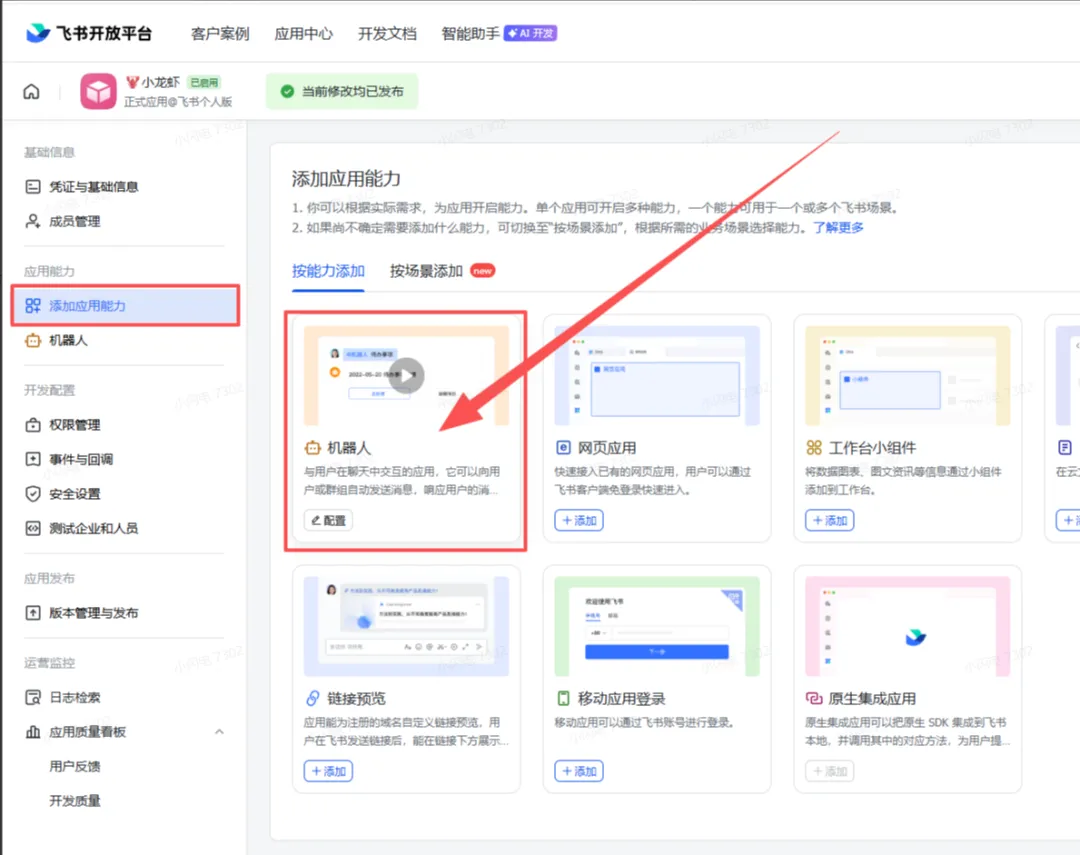This screenshot has width=1080, height=855.
Task: Click the green check icon in the publish status
Action: pos(287,92)
